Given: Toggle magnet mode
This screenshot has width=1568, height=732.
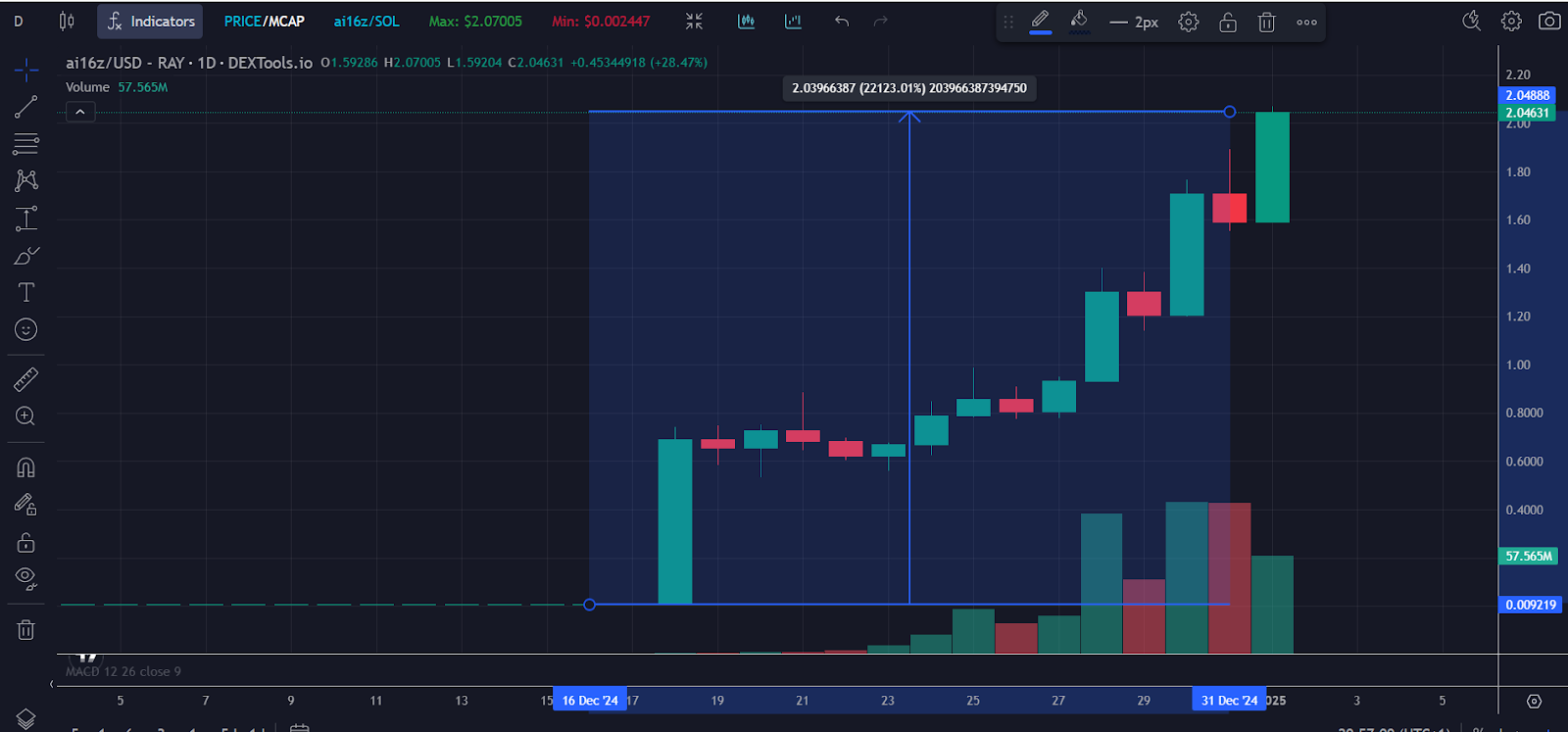Looking at the screenshot, I should (x=26, y=467).
